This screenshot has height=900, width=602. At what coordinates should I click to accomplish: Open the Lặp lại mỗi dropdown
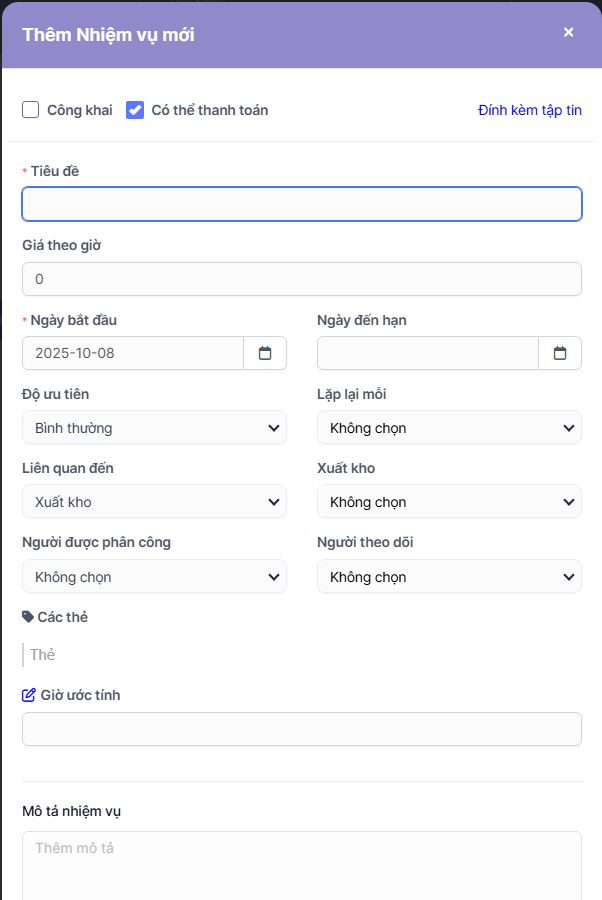pos(449,428)
